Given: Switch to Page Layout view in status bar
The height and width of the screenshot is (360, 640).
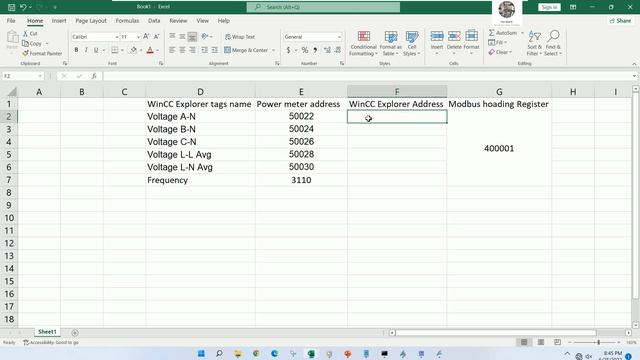Looking at the screenshot, I should tap(541, 342).
